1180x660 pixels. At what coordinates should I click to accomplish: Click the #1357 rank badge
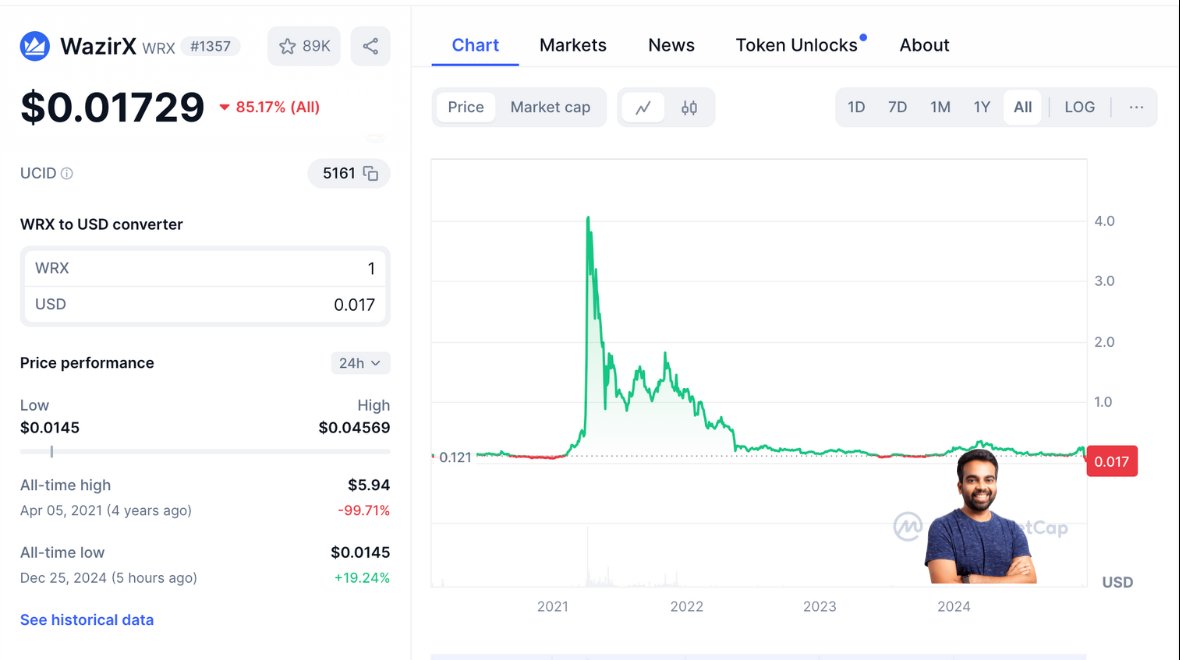[x=210, y=47]
